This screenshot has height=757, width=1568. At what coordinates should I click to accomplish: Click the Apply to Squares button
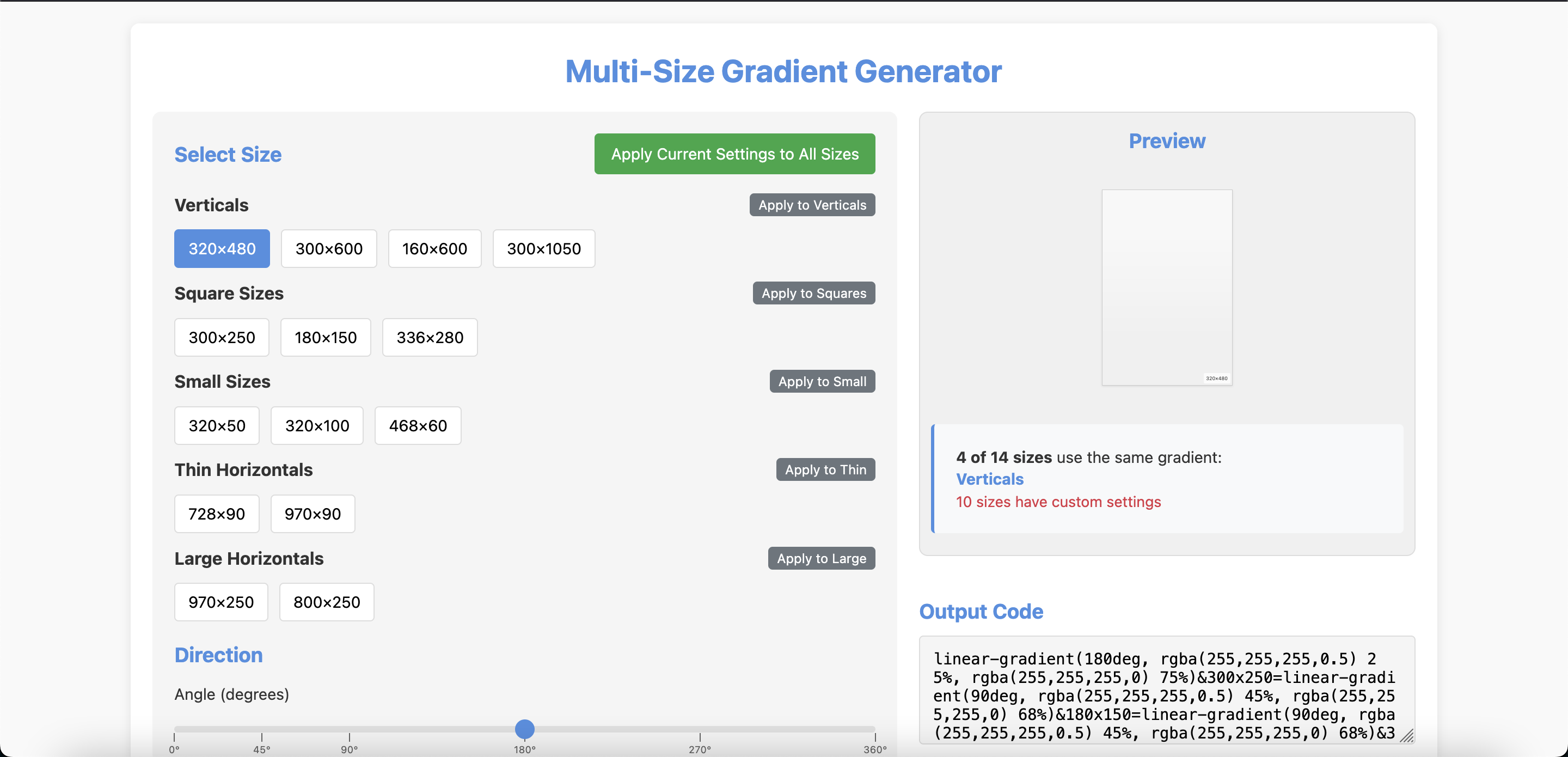[814, 294]
